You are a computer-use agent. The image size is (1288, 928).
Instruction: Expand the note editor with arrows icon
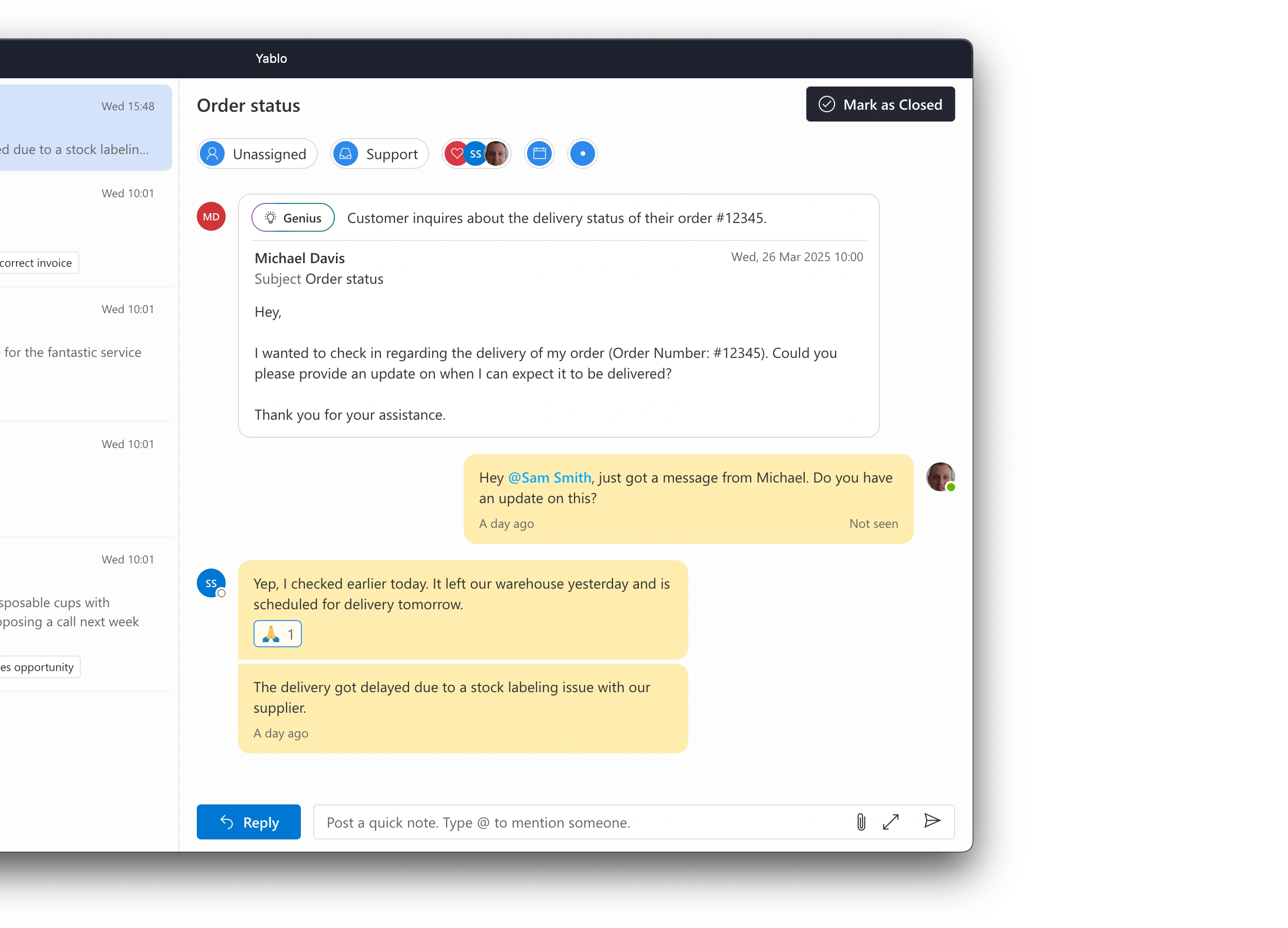[890, 822]
